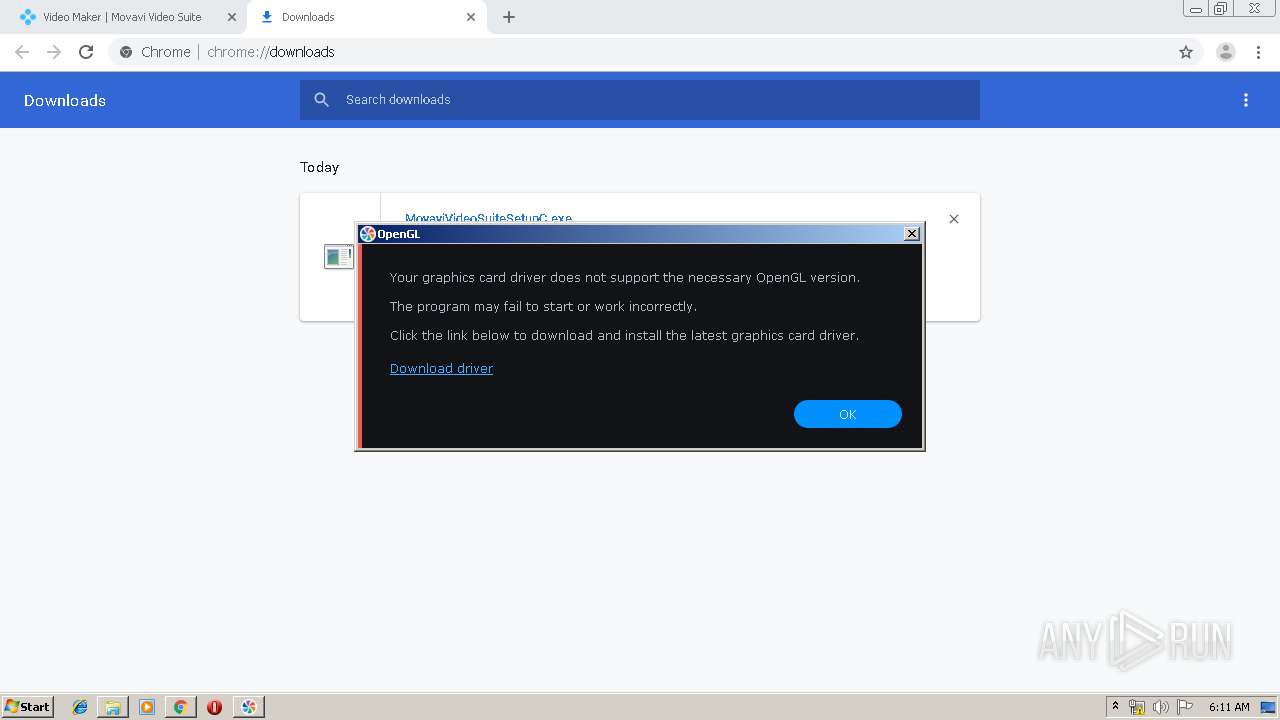
Task: Click the downloaded file's icon
Action: click(338, 257)
